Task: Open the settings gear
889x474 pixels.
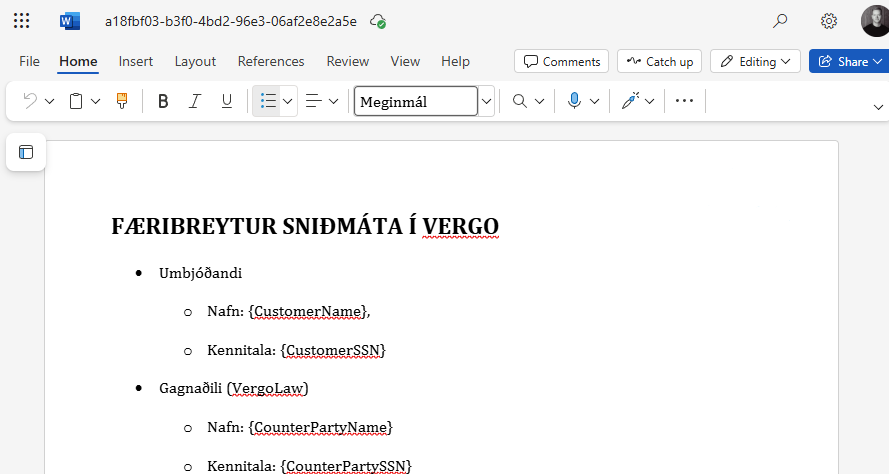Action: [x=829, y=21]
